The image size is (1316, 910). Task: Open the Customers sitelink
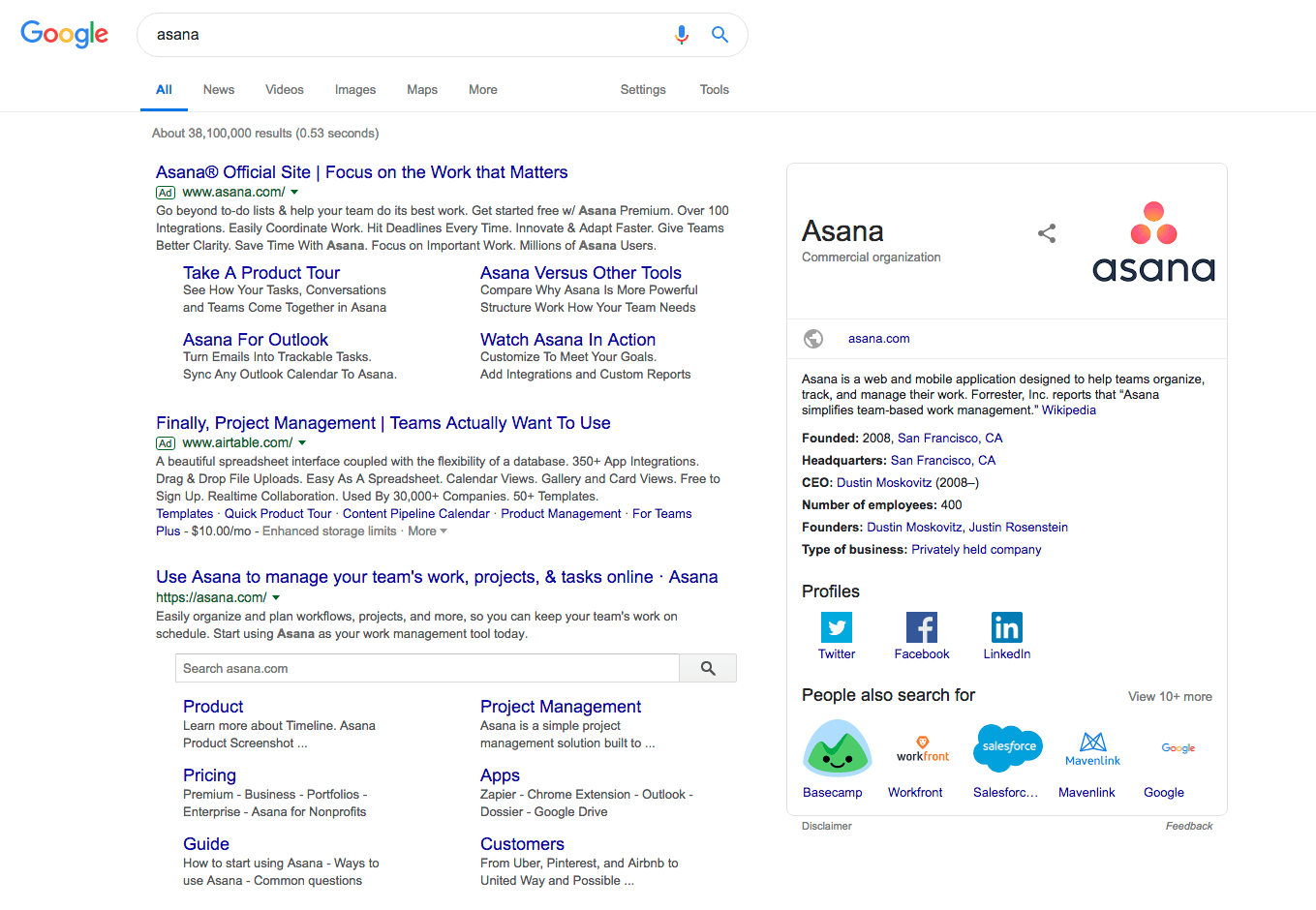click(522, 844)
